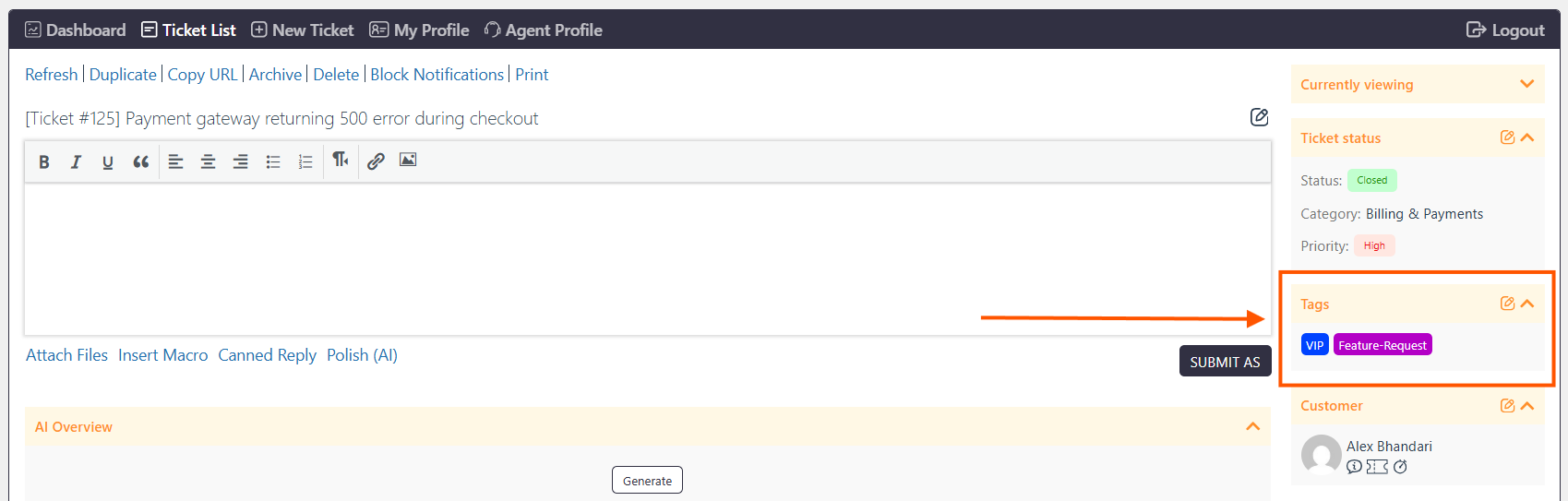1568x501 pixels.
Task: Insert a bulleted list
Action: 273,161
